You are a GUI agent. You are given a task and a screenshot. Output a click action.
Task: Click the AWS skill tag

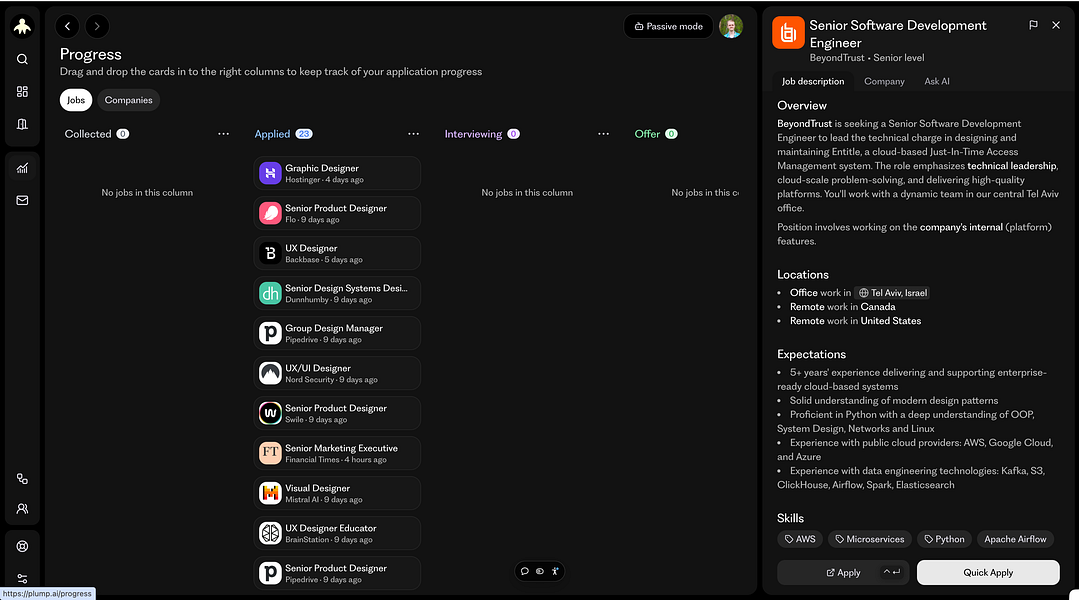tap(800, 539)
